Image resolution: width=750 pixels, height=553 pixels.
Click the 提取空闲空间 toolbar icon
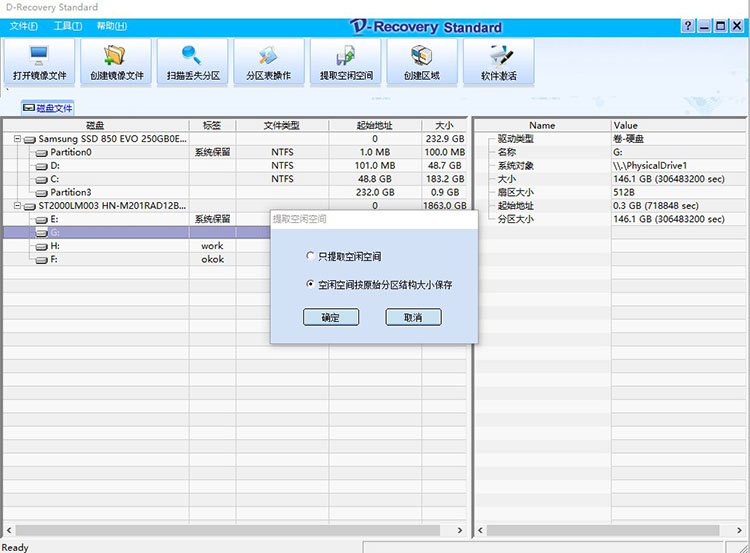coord(346,63)
